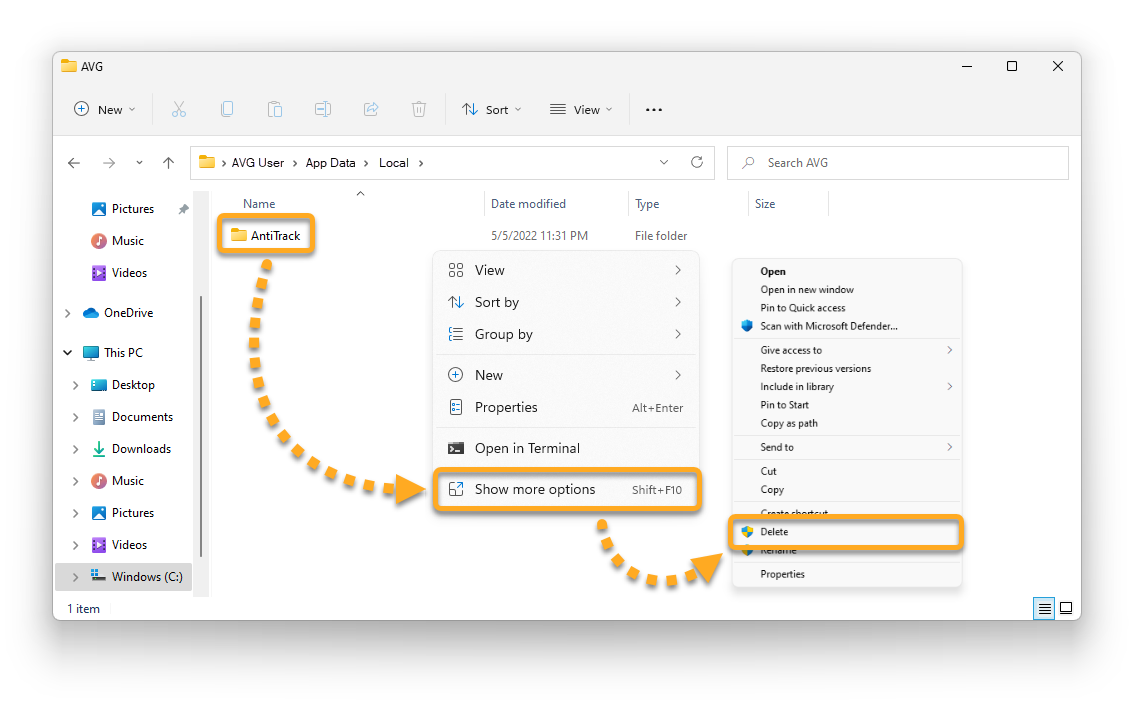Select the AntiTrack folder

[x=266, y=236]
